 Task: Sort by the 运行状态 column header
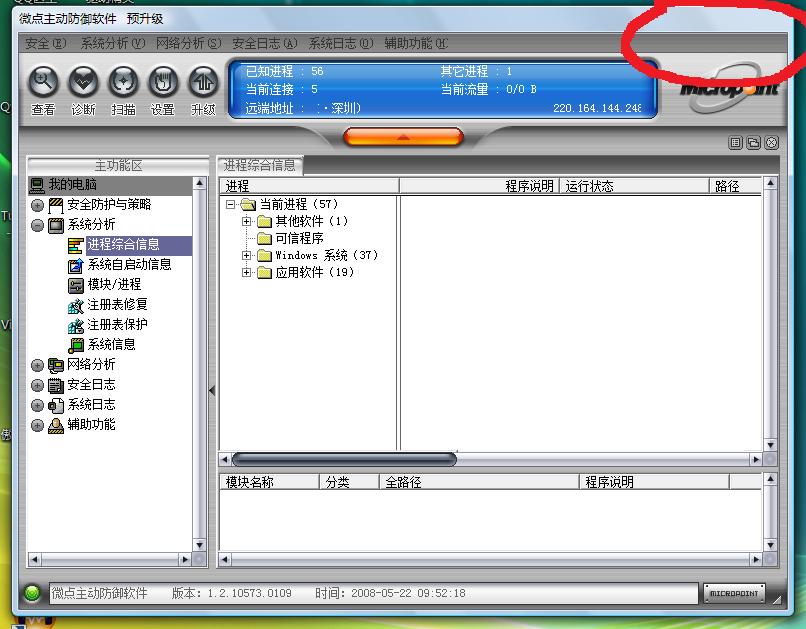[x=634, y=186]
